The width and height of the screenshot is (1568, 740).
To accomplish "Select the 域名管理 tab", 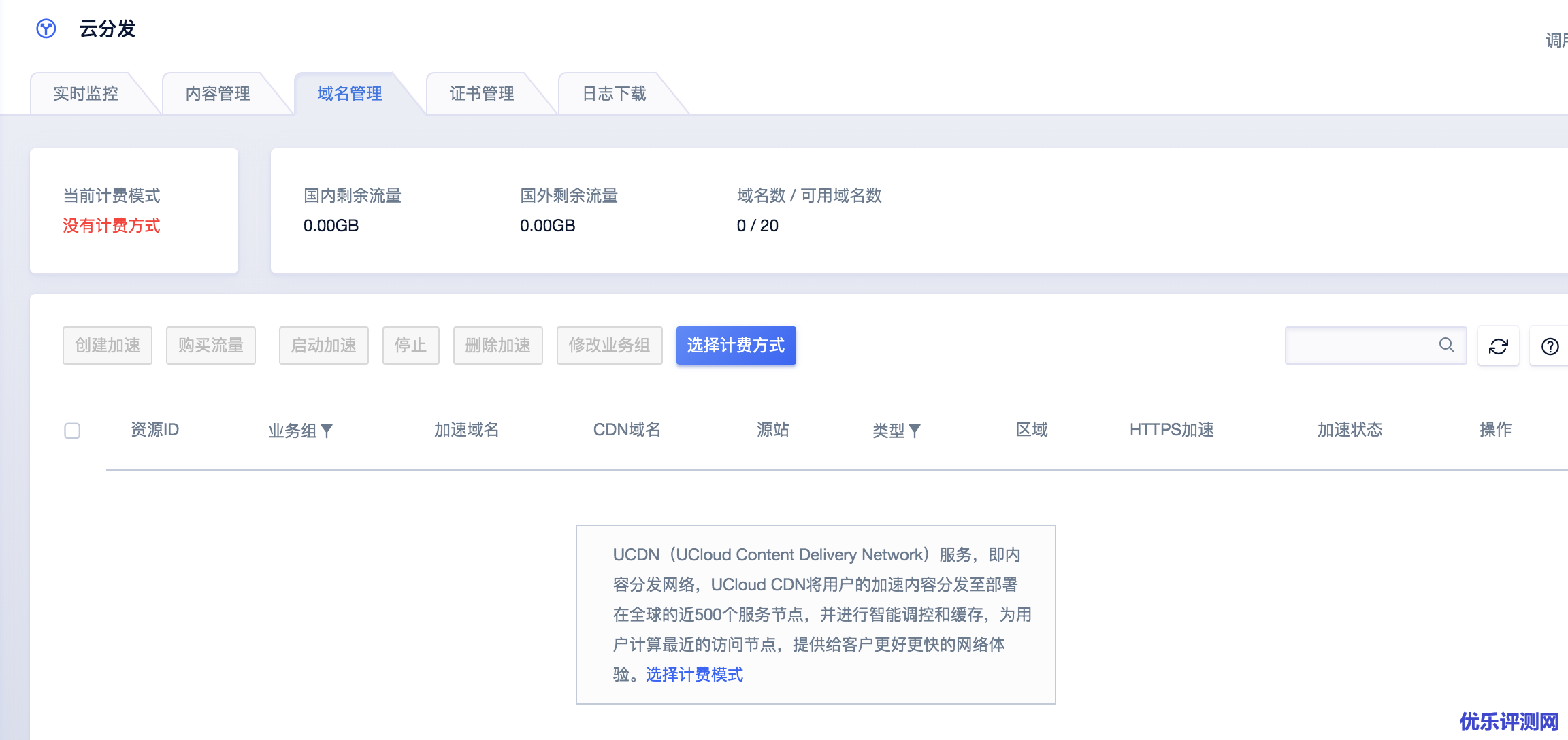I will click(x=350, y=94).
